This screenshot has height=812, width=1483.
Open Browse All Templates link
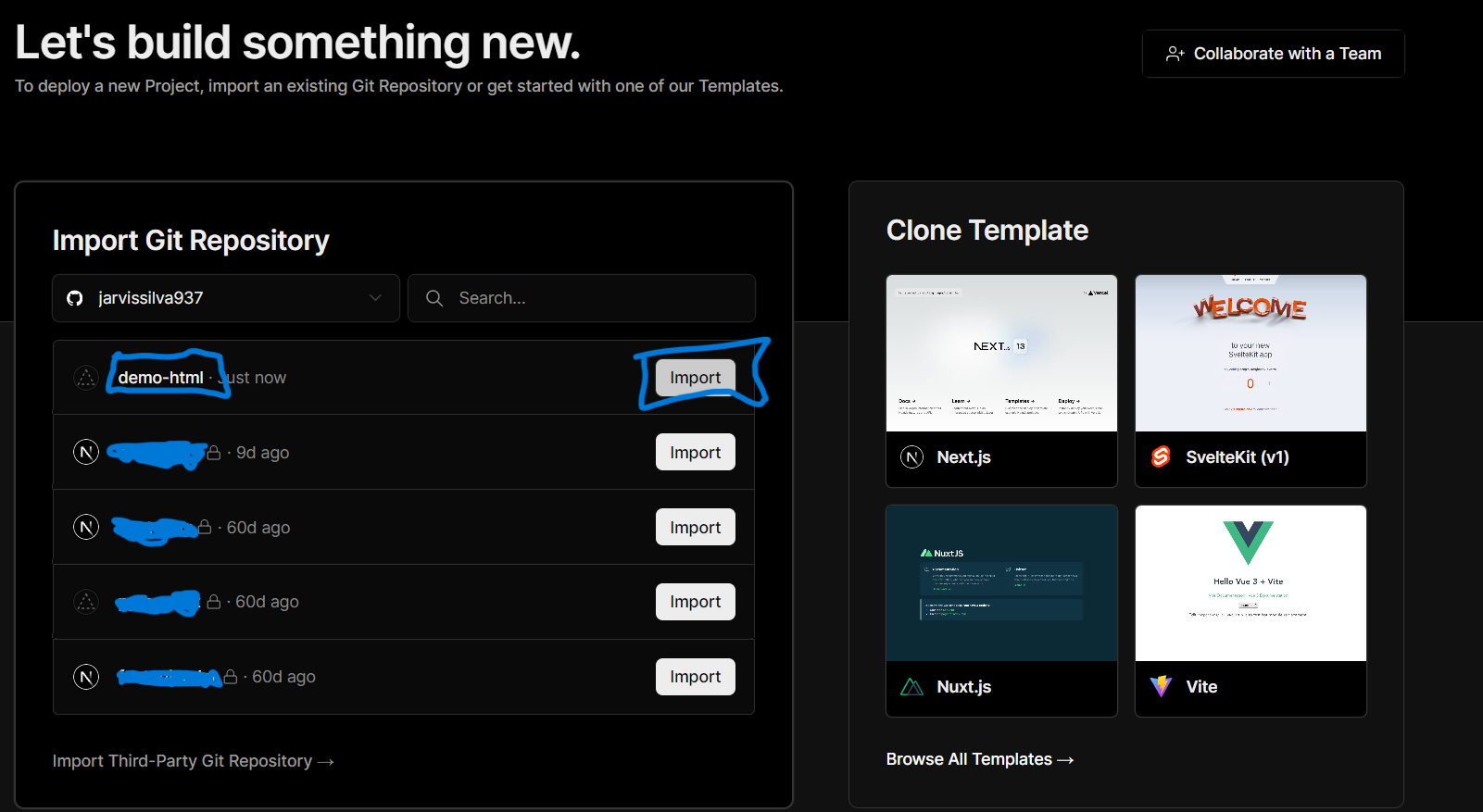(979, 759)
